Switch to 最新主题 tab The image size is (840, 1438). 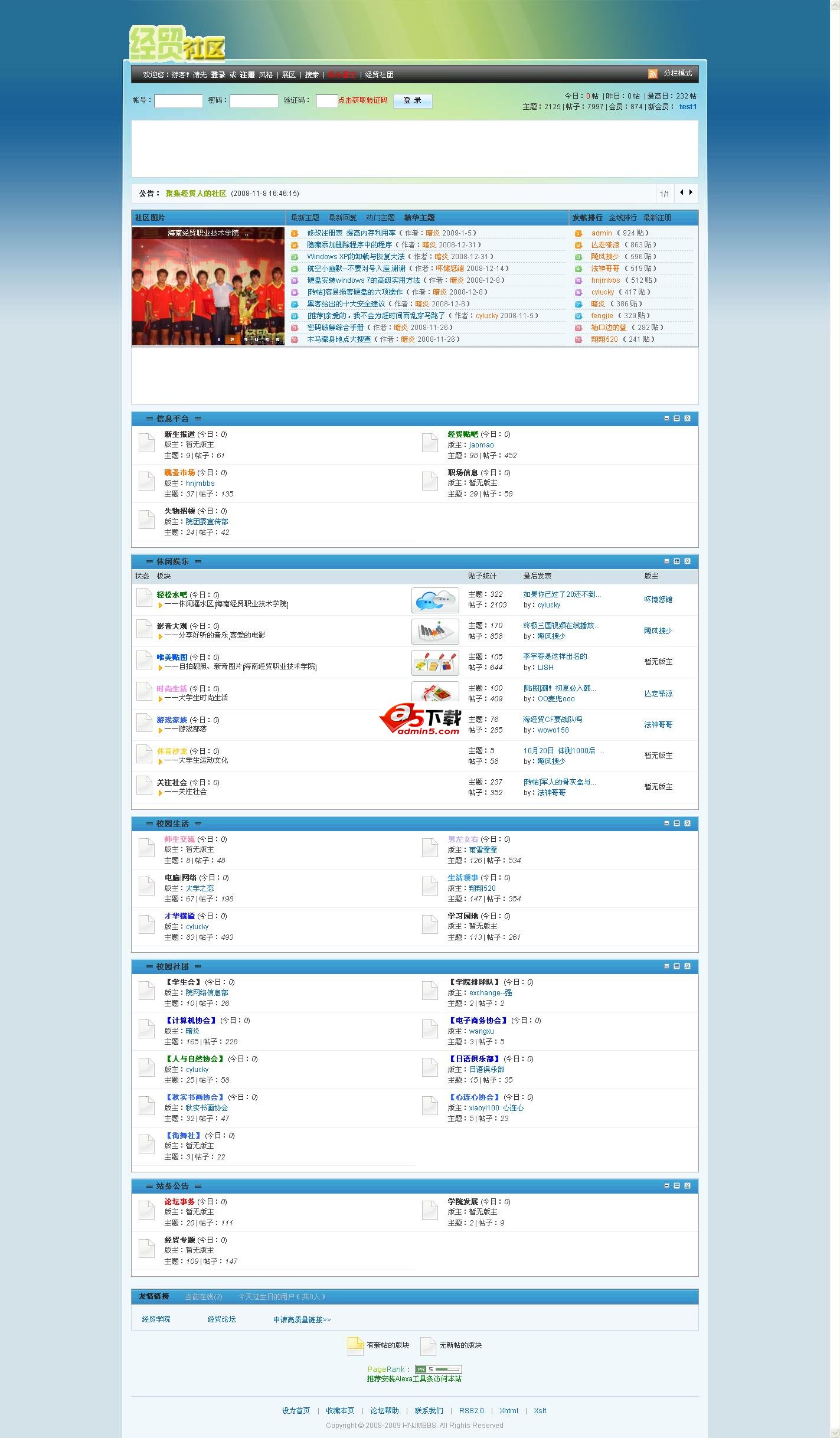pos(305,218)
